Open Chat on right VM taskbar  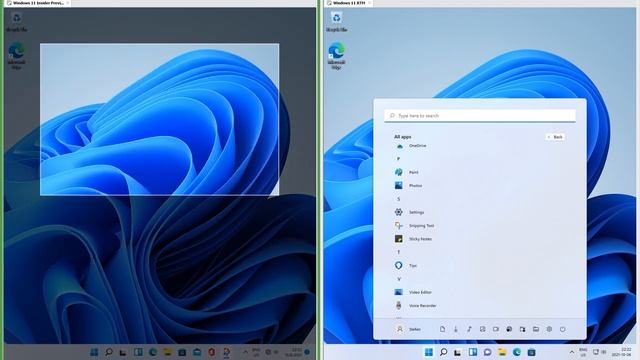point(487,352)
